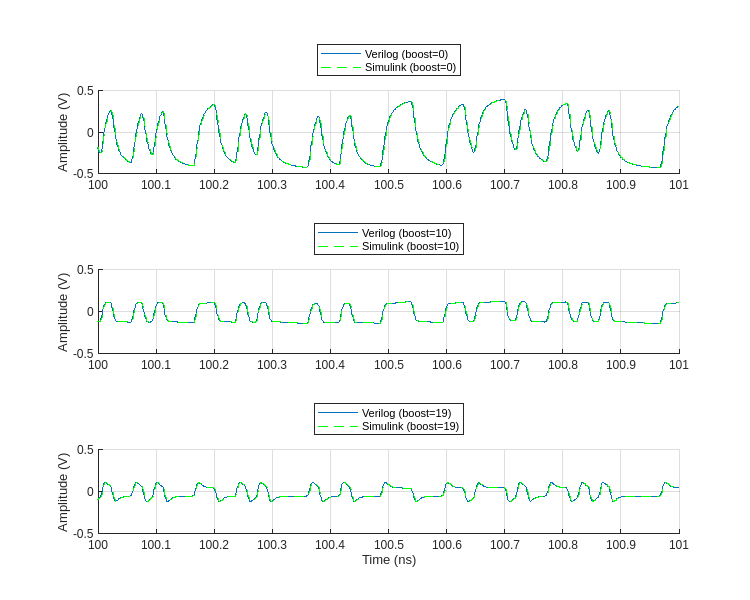Click the 100.3 tick on middle plot x-axis
The image size is (750, 600).
[x=272, y=365]
